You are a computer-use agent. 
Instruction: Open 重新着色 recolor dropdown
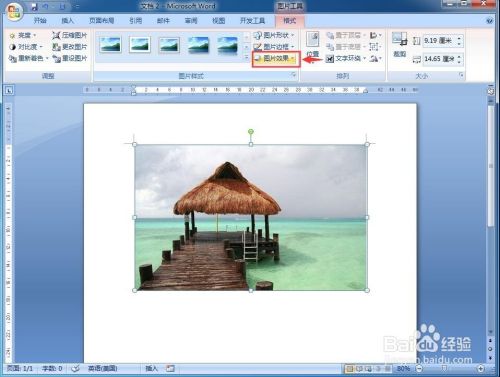coord(29,58)
